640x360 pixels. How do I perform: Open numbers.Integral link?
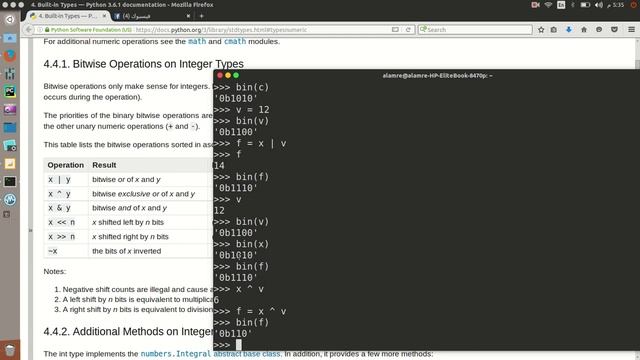pyautogui.click(x=176, y=354)
